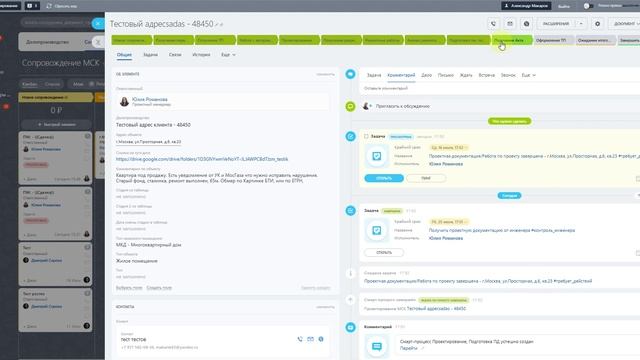The image size is (640, 360).
Task: Open the Документ dropdown button
Action: point(625,24)
